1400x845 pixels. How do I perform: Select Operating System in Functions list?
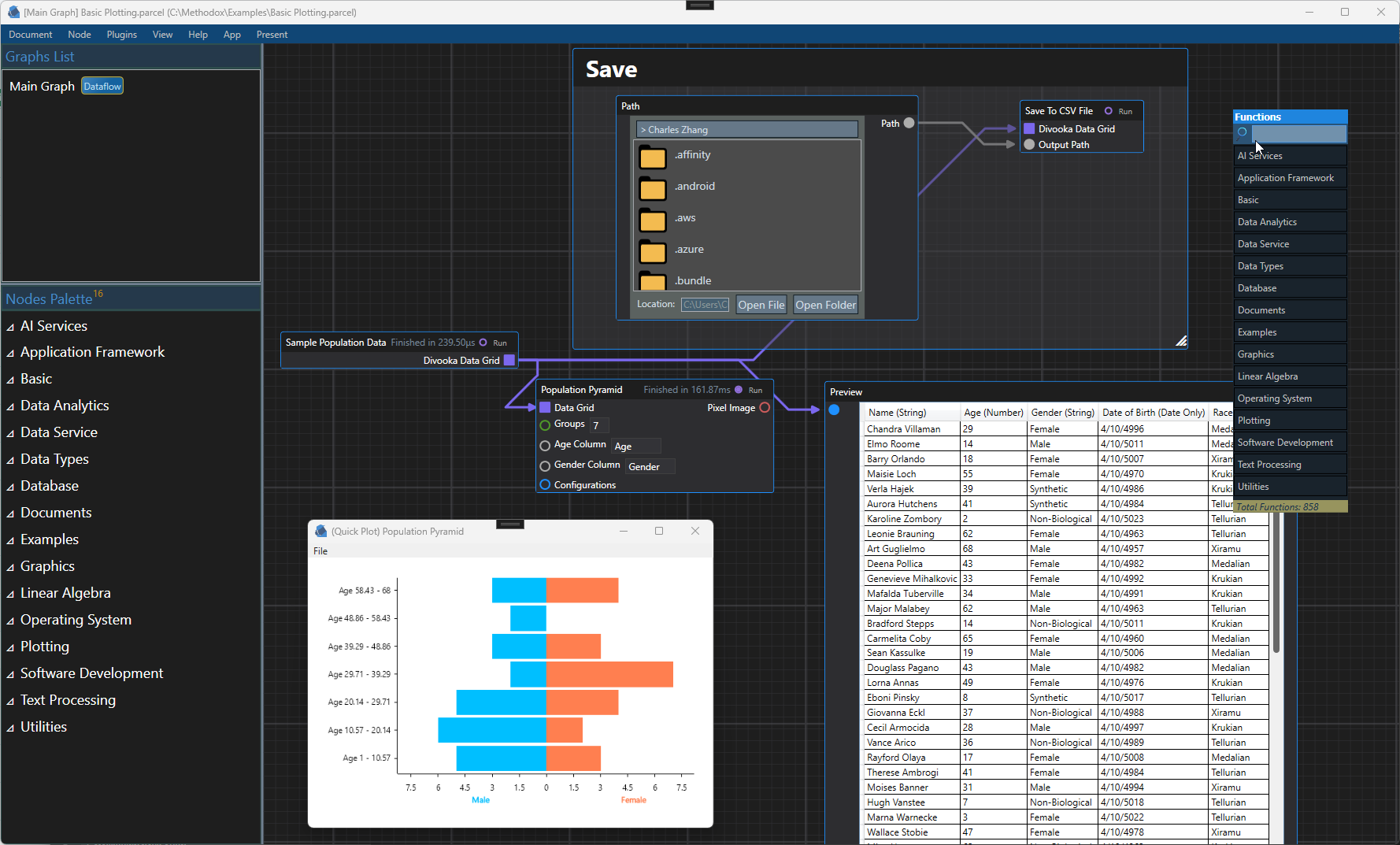point(1290,398)
